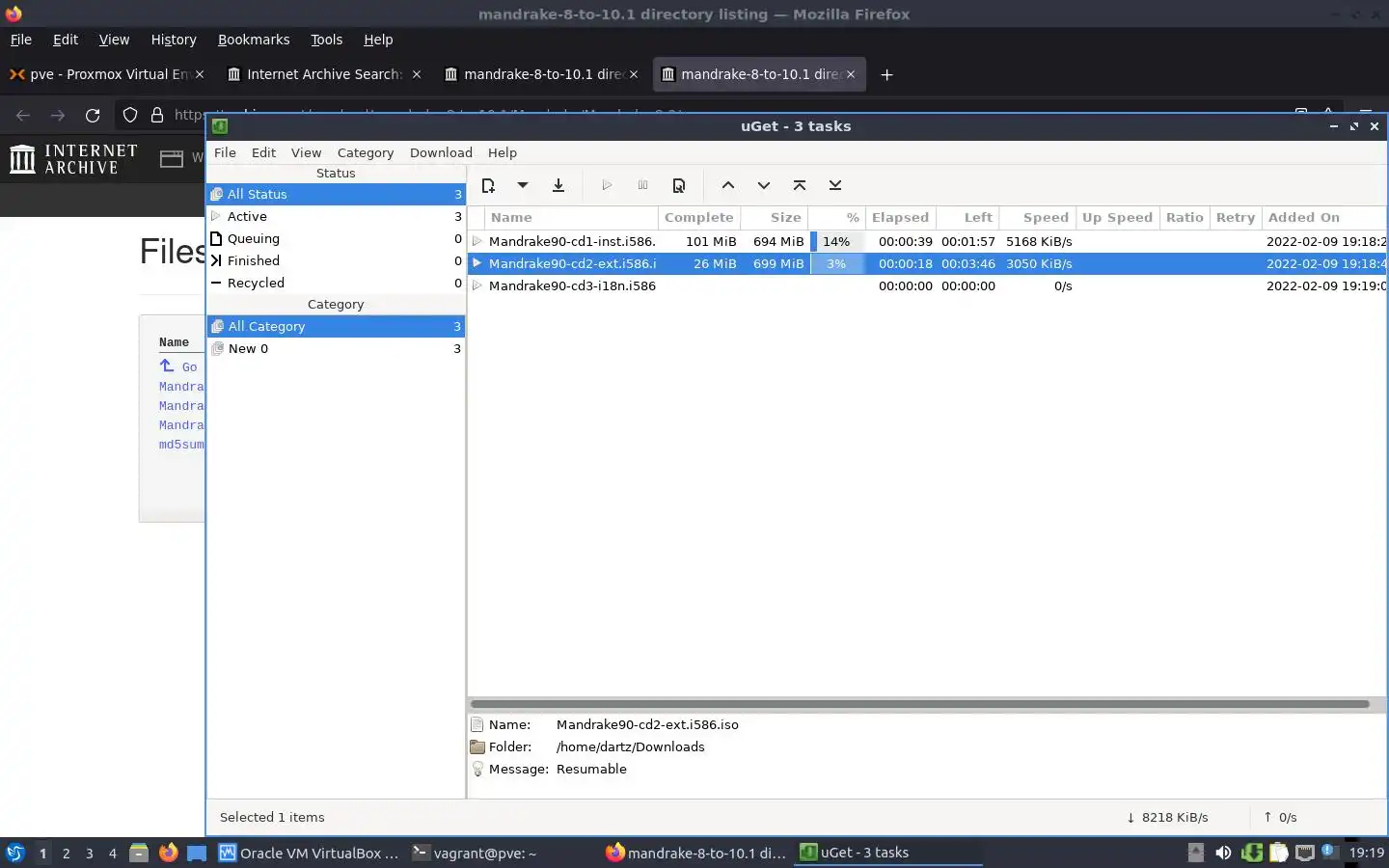Click the state icon of the cd1-inst row

pos(477,241)
